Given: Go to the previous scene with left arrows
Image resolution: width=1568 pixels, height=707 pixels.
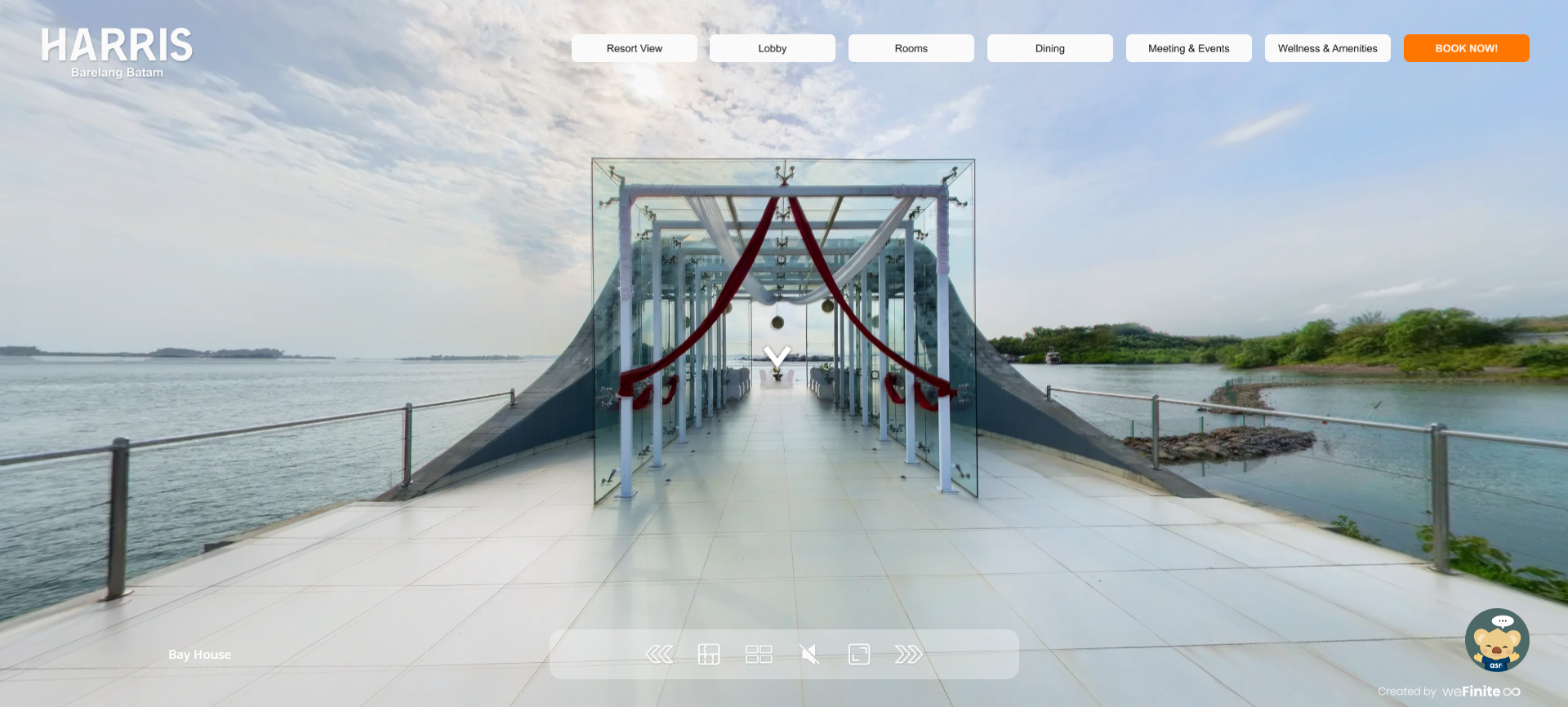Looking at the screenshot, I should pyautogui.click(x=659, y=654).
